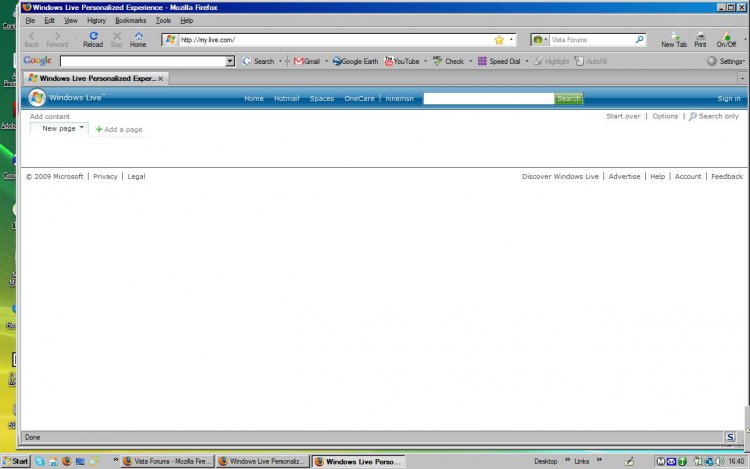Open the Help menu
Viewport: 750px width, 469px height.
point(187,21)
